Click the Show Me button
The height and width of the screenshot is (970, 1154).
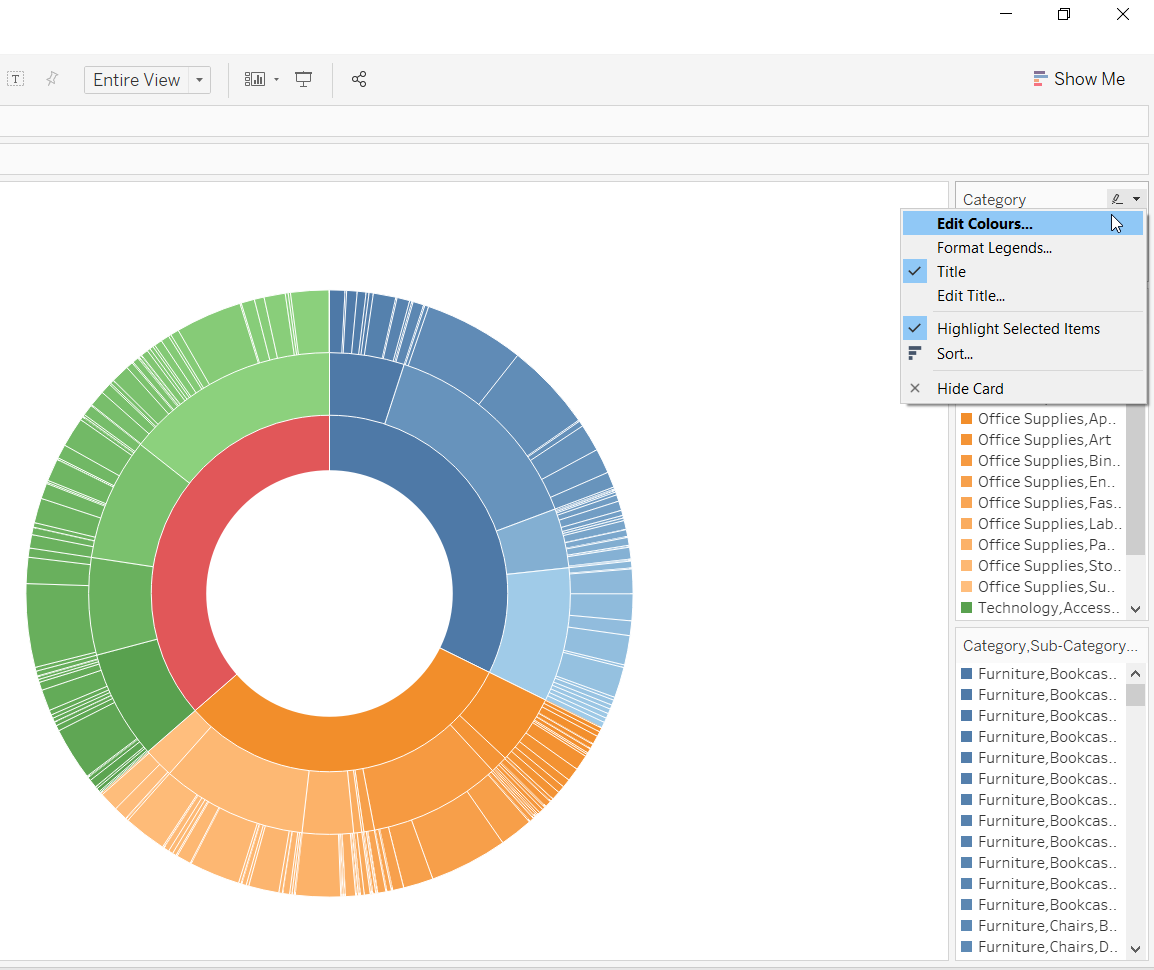pos(1079,78)
